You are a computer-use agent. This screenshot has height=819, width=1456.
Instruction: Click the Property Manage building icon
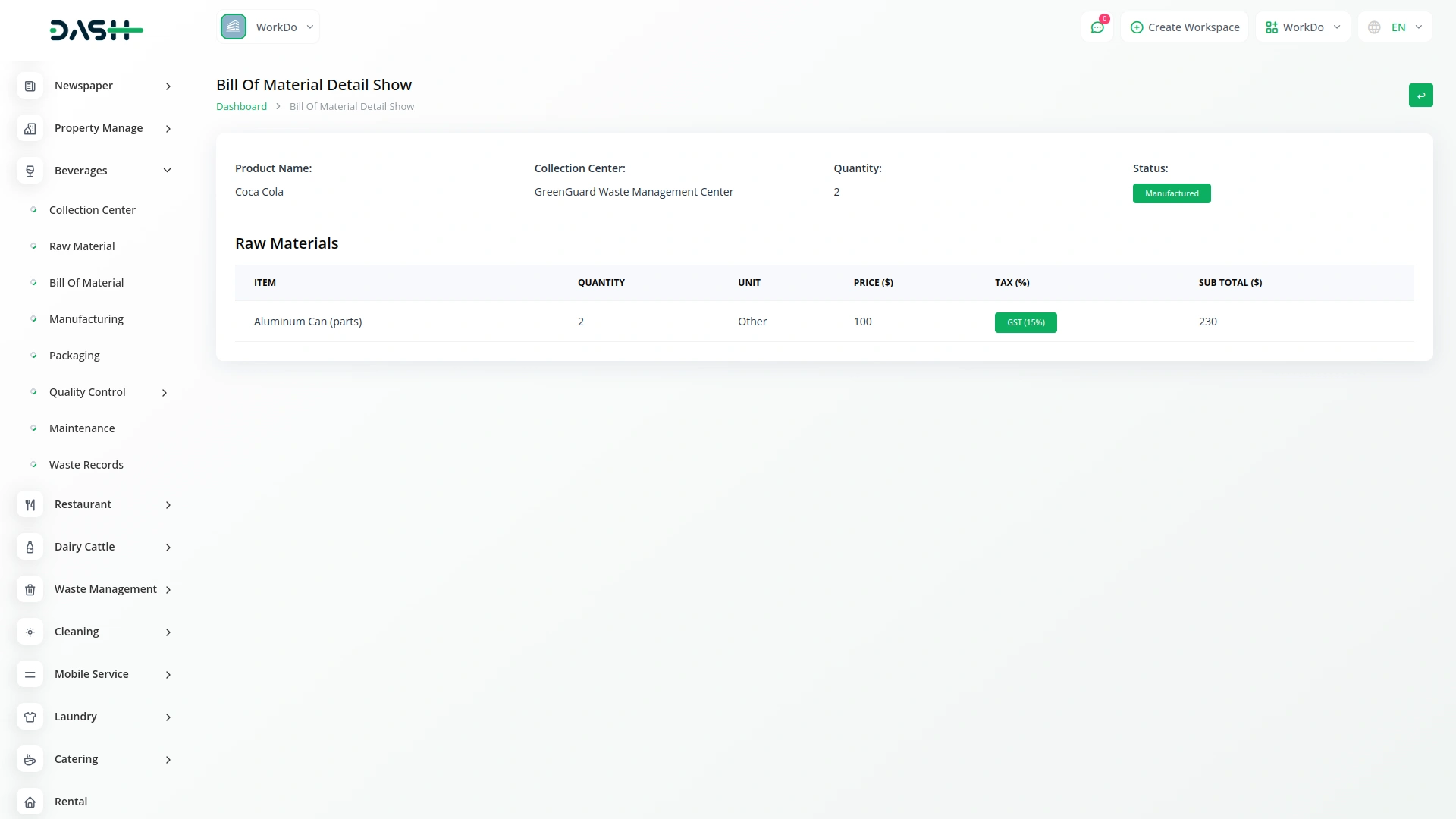tap(30, 129)
